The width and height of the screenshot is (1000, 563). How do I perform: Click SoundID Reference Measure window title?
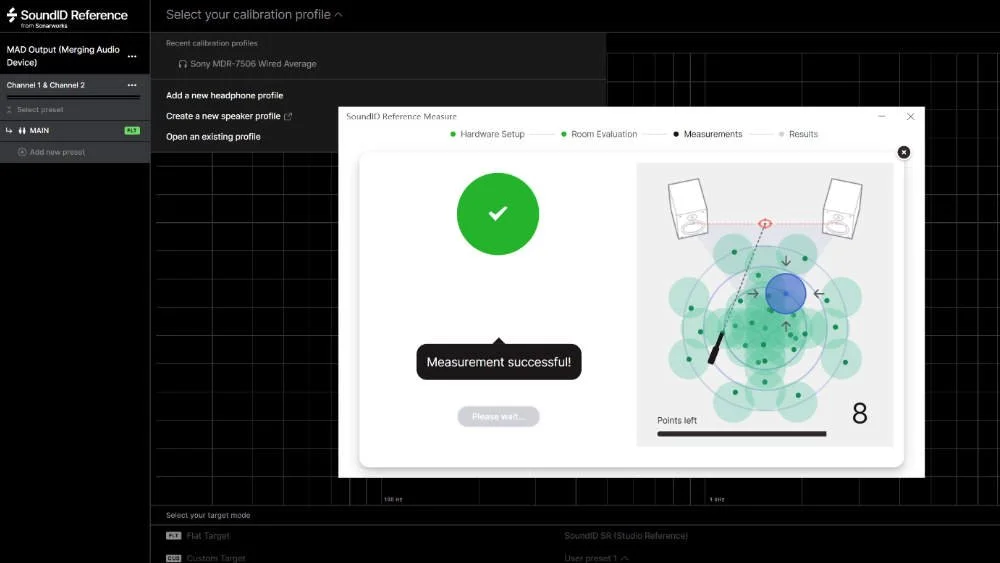point(401,117)
